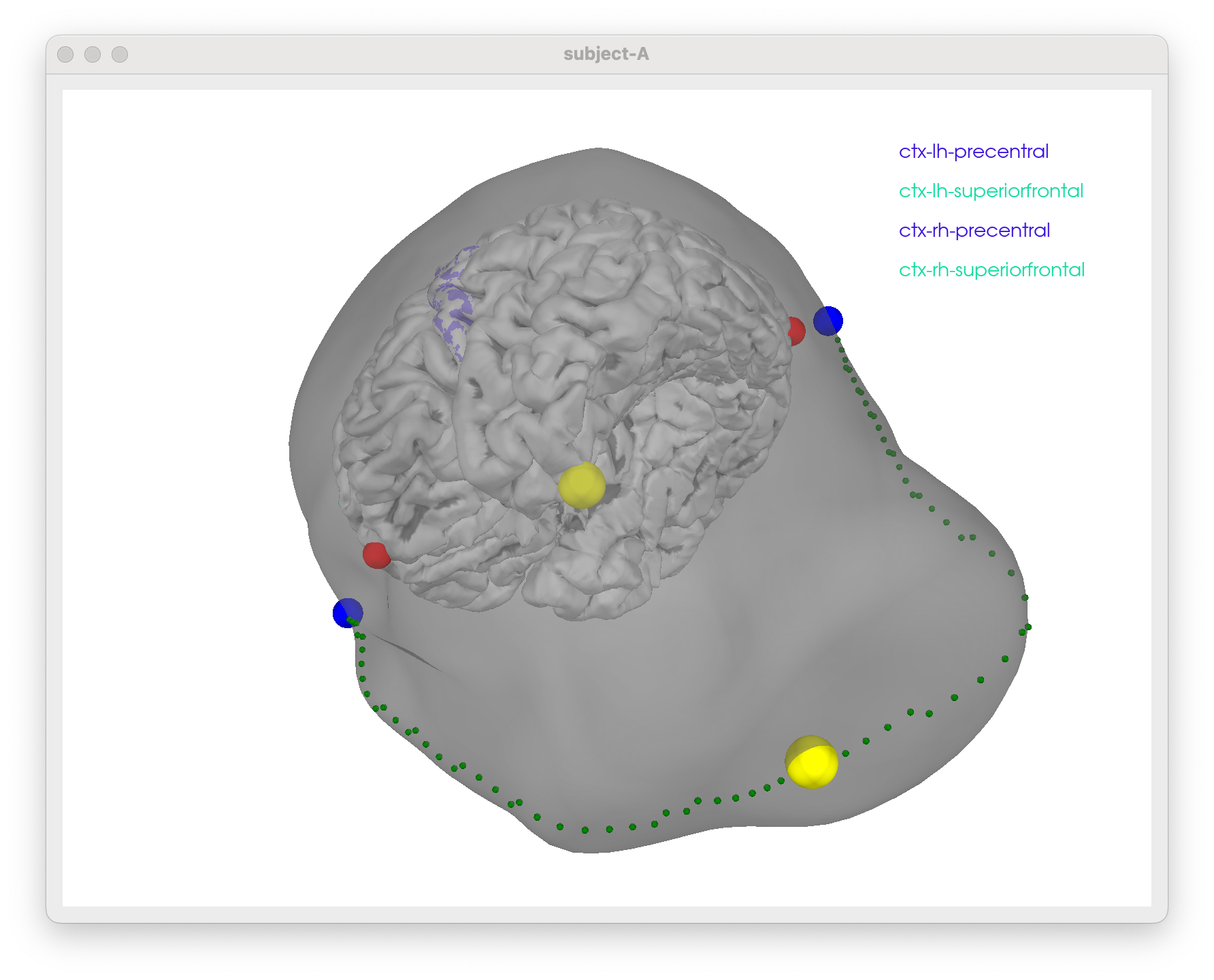Viewport: 1214px width, 980px height.
Task: Select the ctx-rh-superiorfrontal legend entry
Action: coord(991,269)
